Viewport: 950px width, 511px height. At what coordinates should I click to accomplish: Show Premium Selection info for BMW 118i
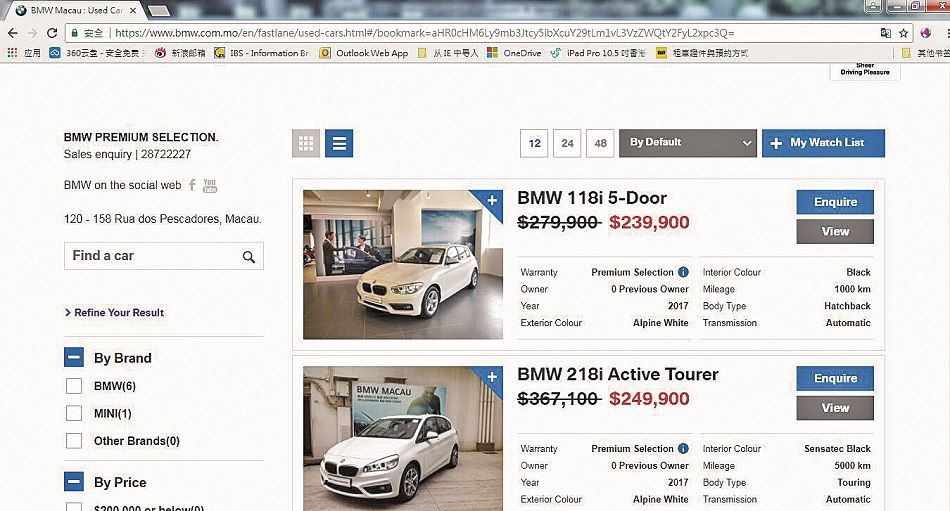tap(683, 272)
